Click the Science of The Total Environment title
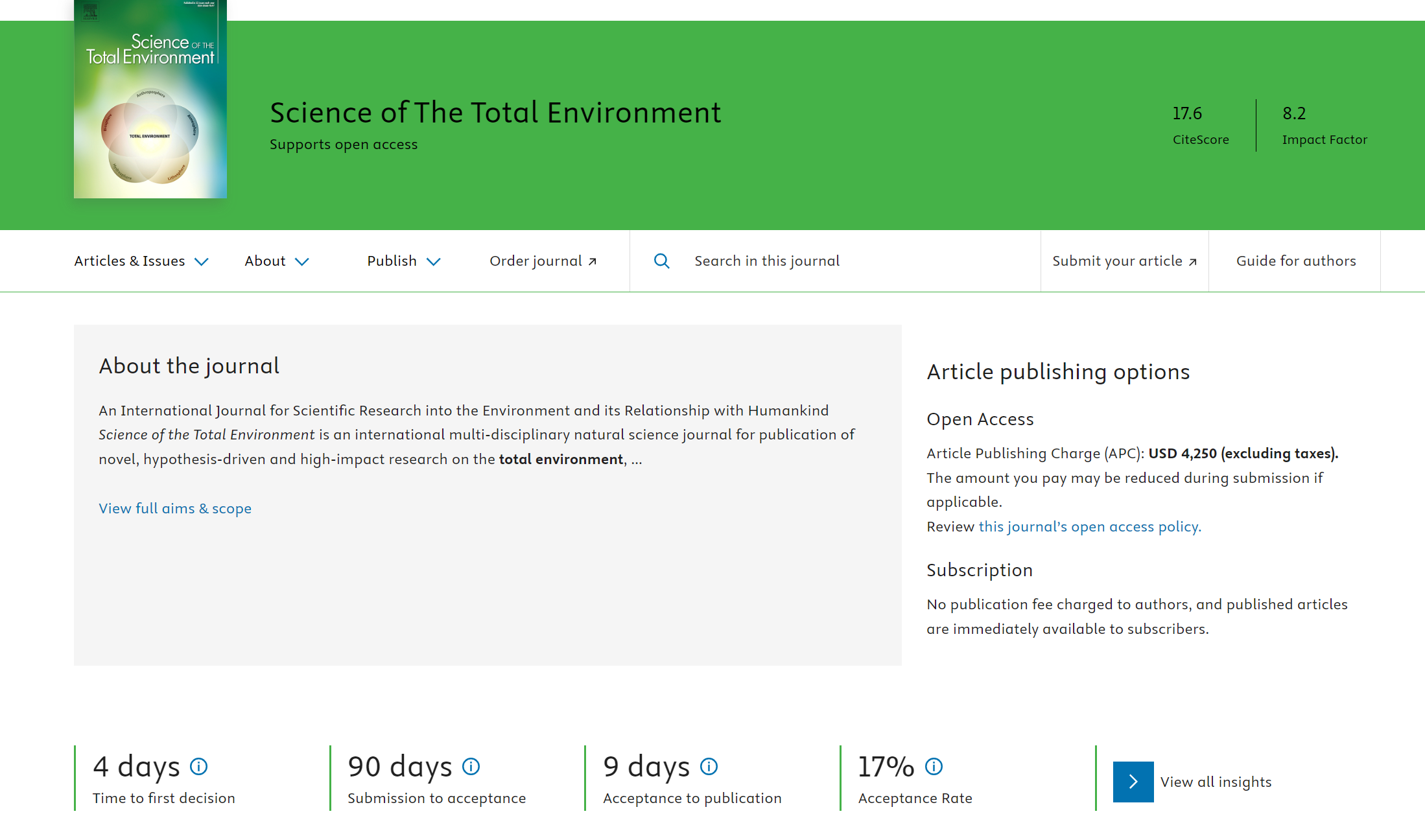The height and width of the screenshot is (840, 1425). 495,112
